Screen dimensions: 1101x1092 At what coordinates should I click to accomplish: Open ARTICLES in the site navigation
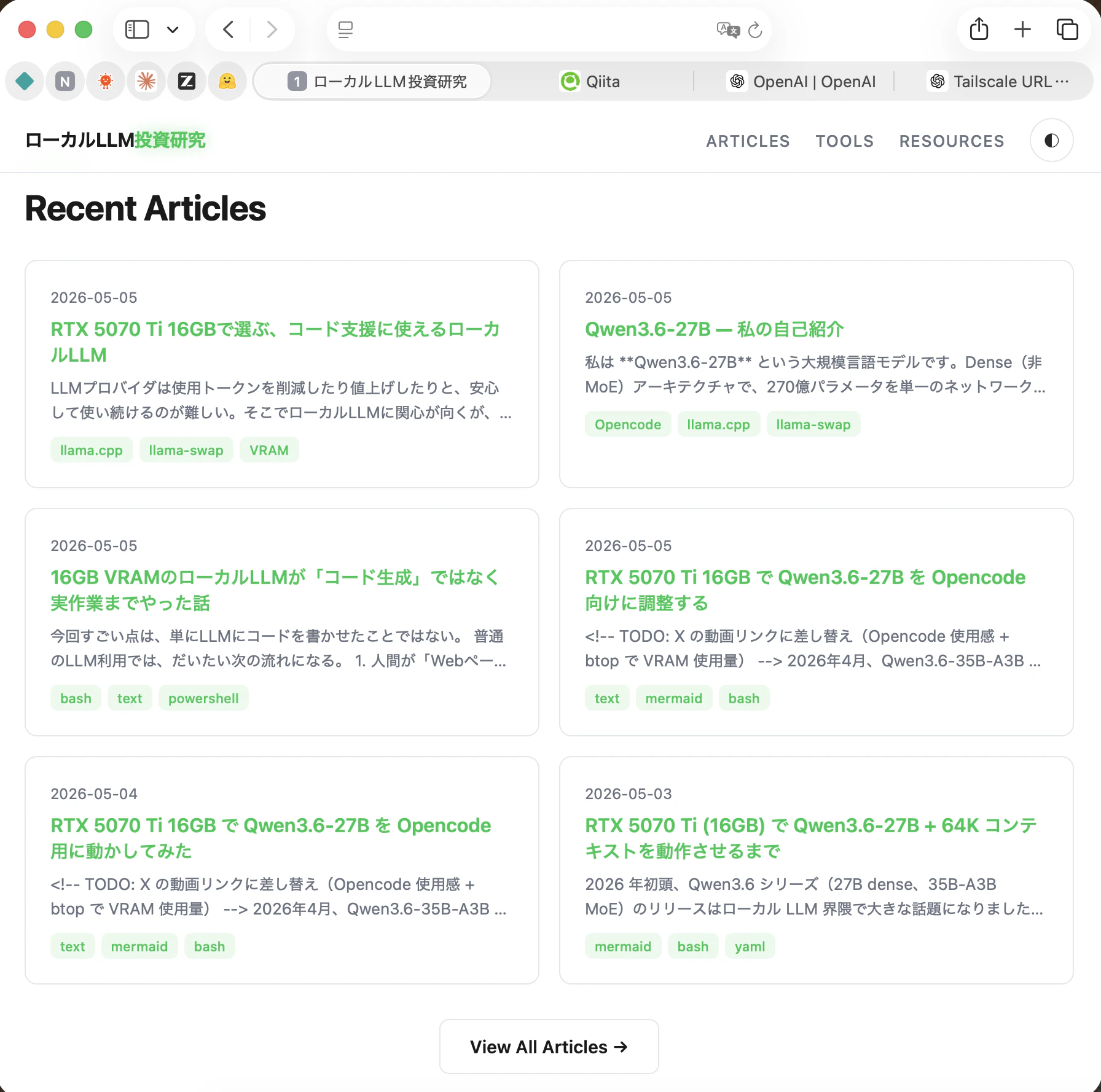coord(748,141)
